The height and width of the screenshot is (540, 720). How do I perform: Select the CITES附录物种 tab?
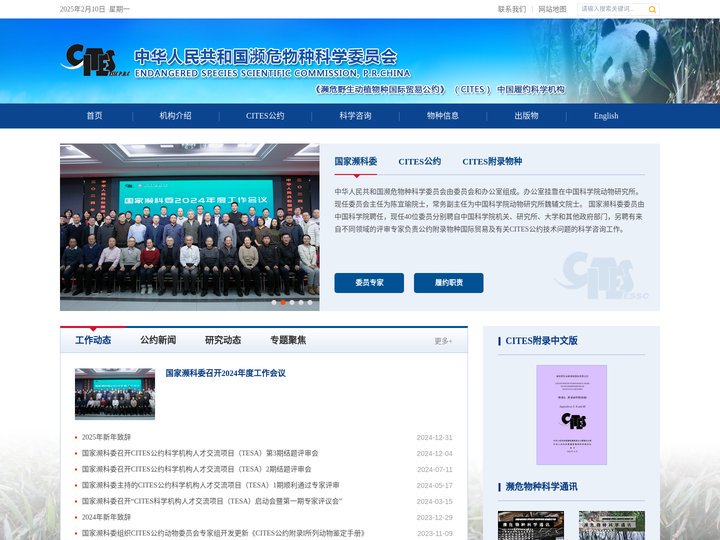pyautogui.click(x=492, y=161)
